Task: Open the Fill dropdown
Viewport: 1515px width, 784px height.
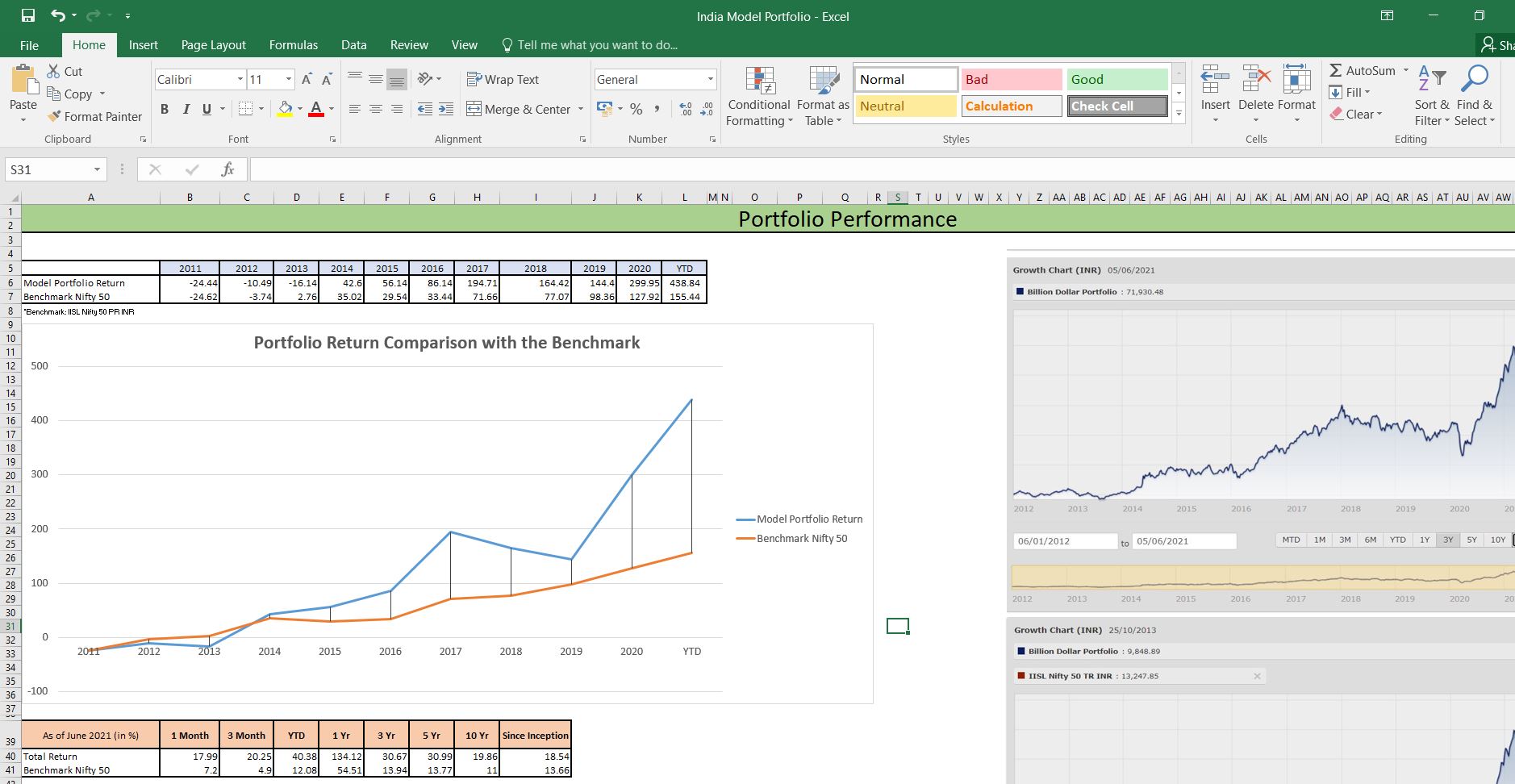Action: tap(1350, 92)
